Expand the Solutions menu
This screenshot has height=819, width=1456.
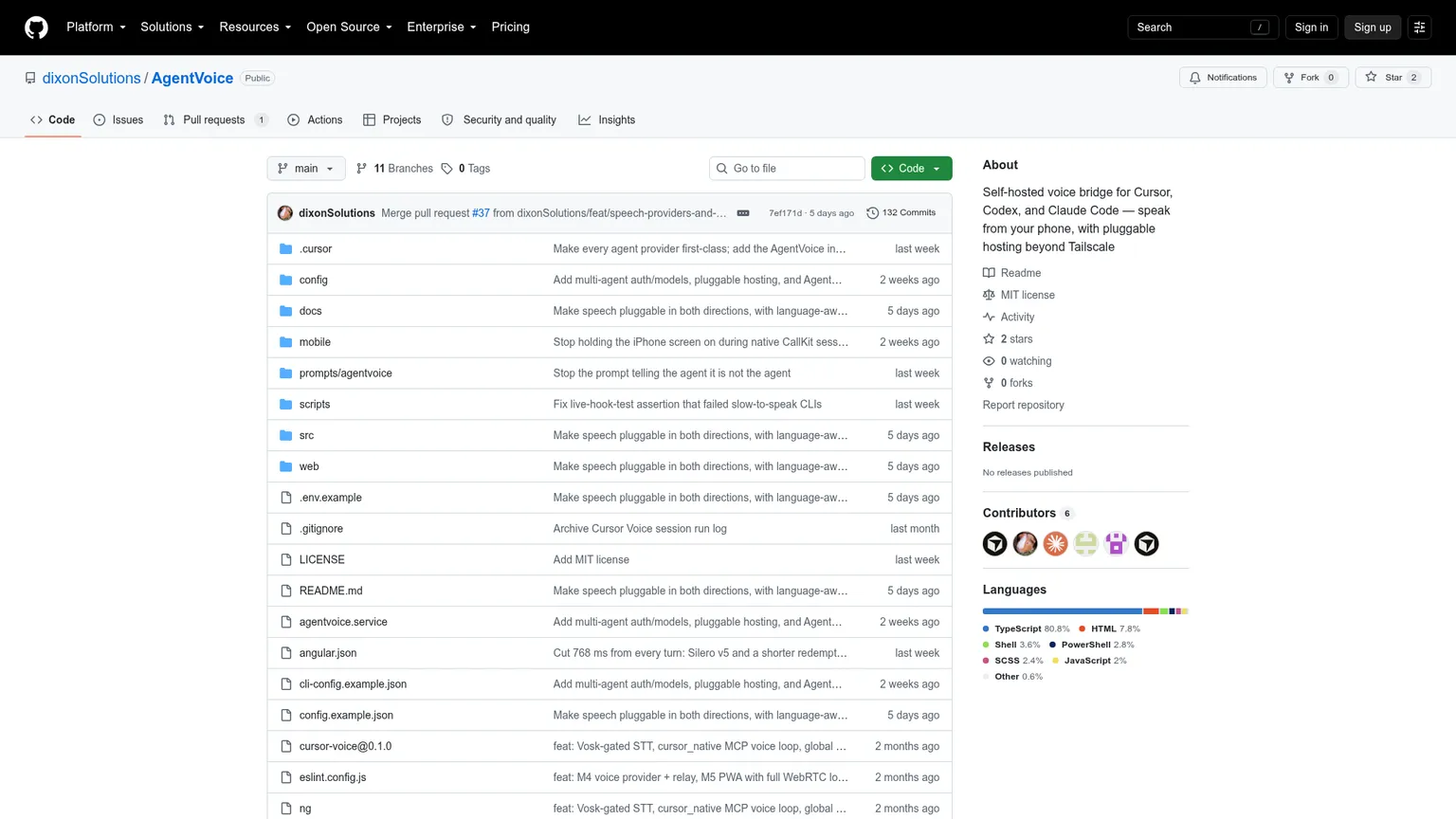(173, 27)
